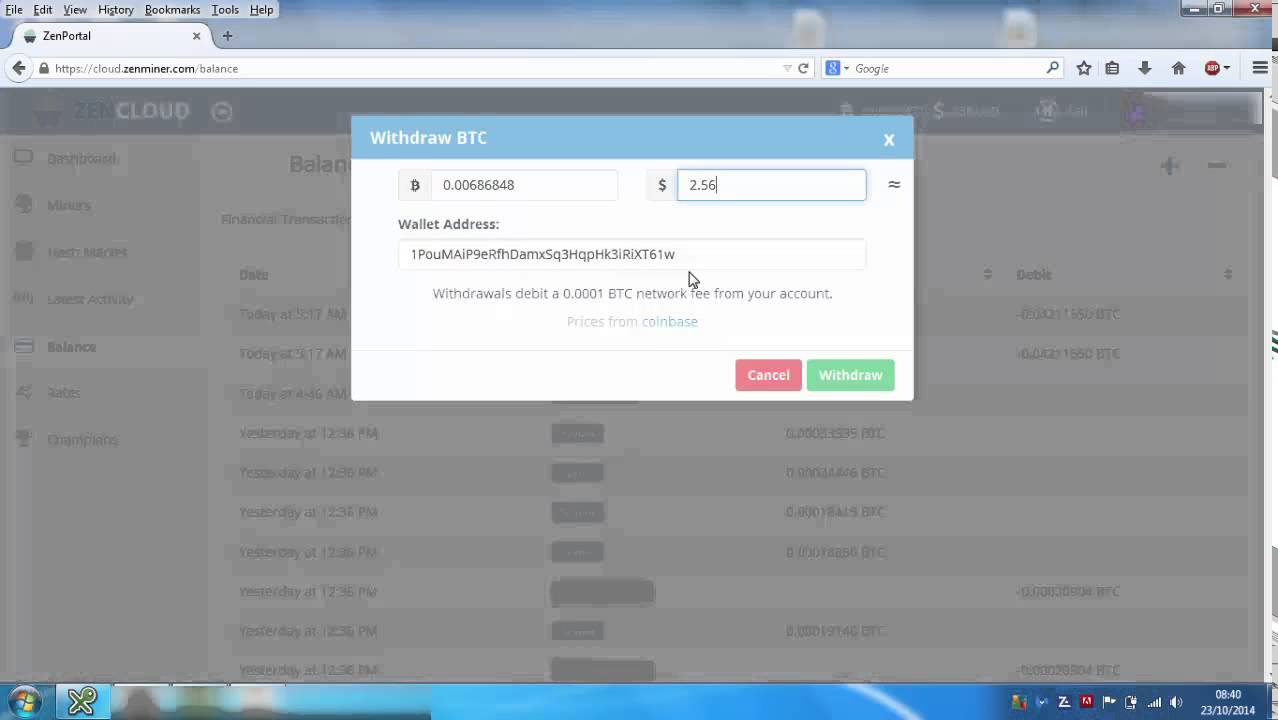This screenshot has height=720, width=1278.
Task: Click the BTC amount input field
Action: [x=524, y=185]
